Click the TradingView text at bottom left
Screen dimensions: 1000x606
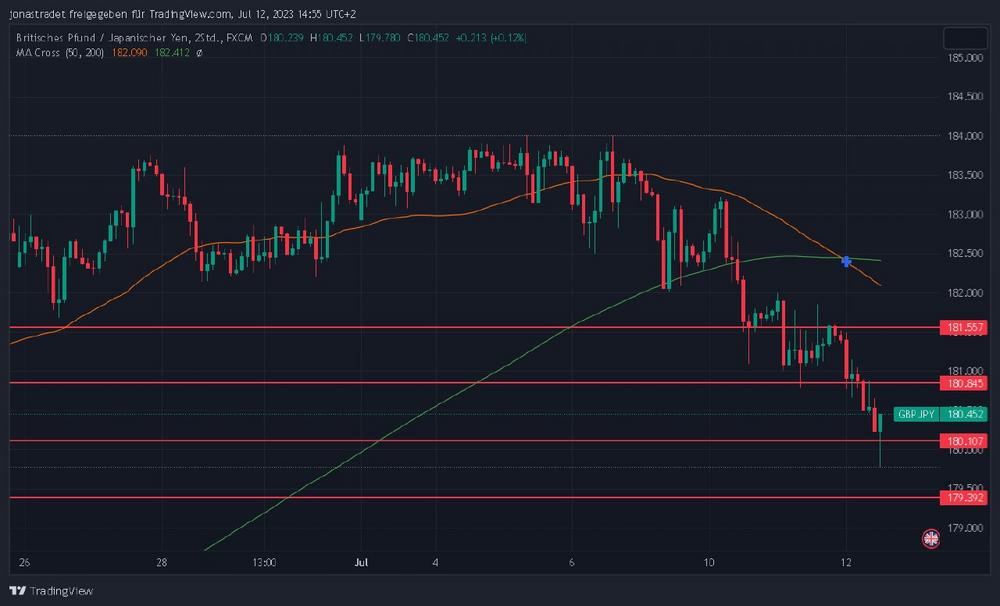(x=61, y=591)
